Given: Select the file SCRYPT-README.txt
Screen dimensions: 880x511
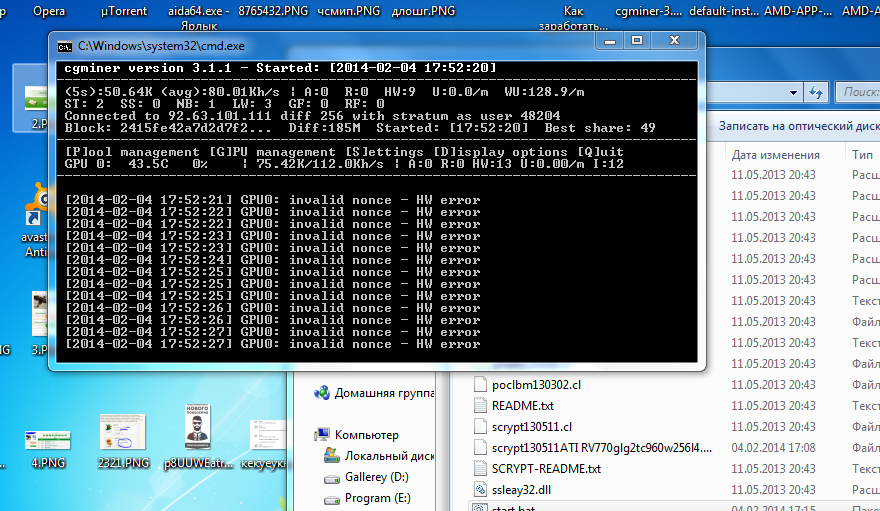Looking at the screenshot, I should click(x=546, y=469).
